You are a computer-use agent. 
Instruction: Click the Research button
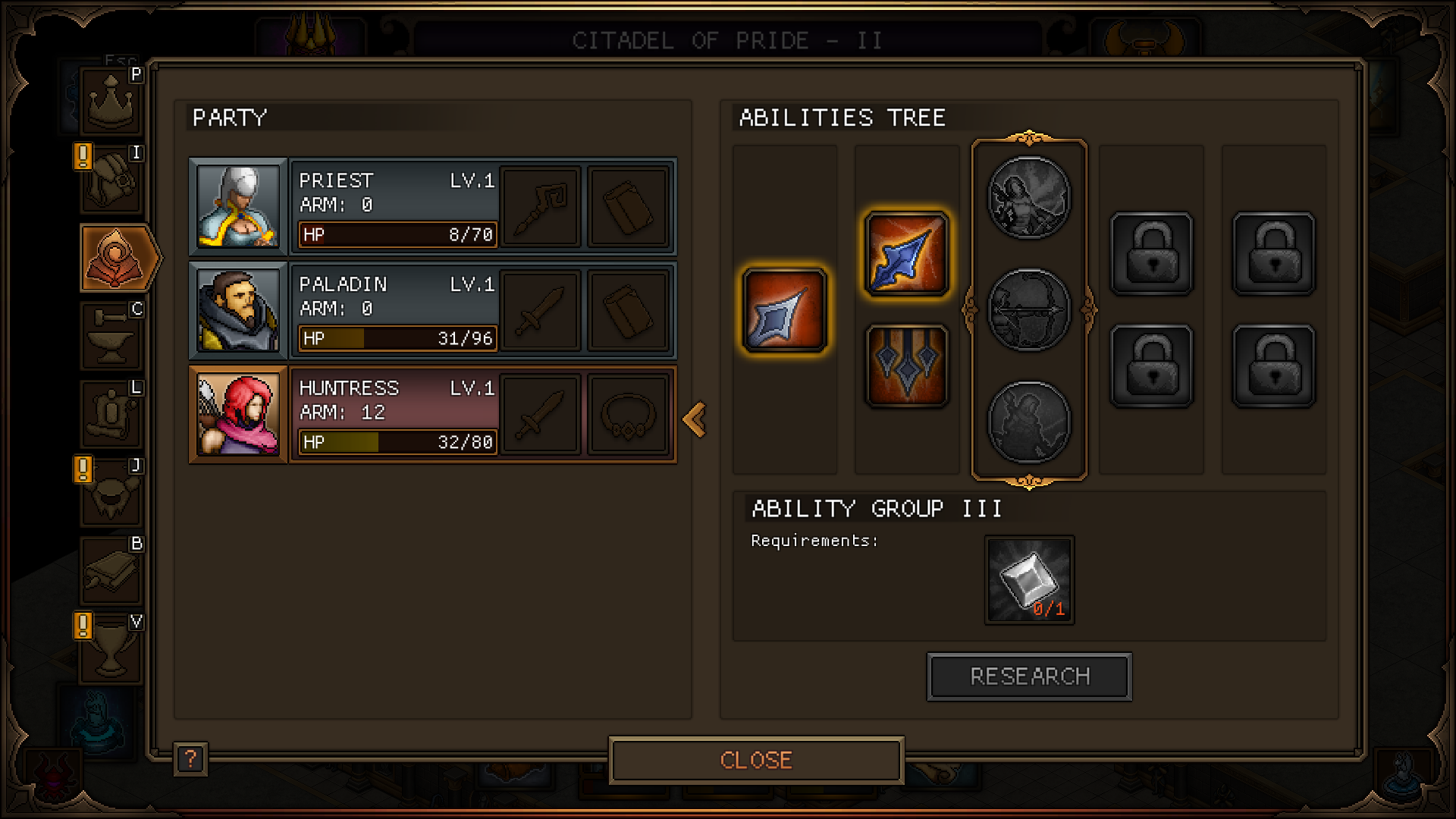click(1029, 676)
